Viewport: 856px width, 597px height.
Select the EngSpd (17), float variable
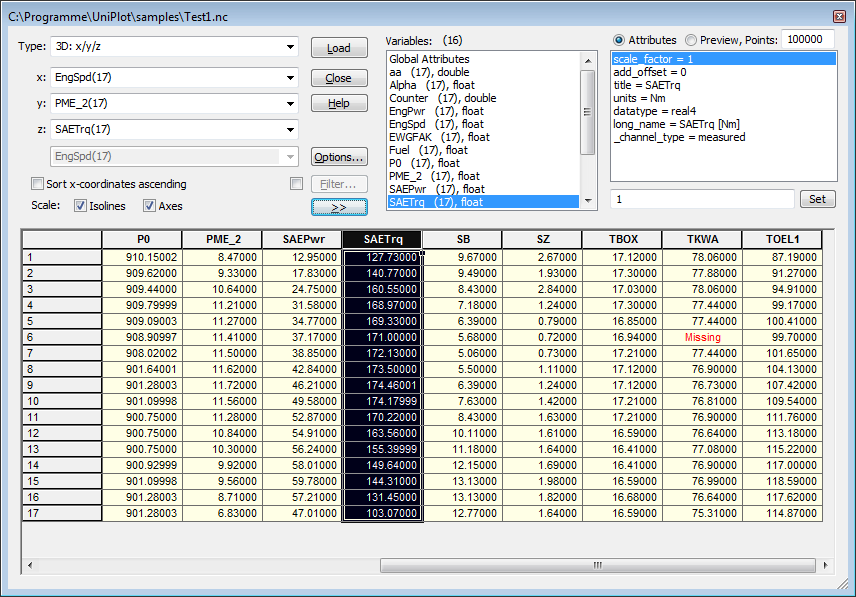click(x=483, y=124)
